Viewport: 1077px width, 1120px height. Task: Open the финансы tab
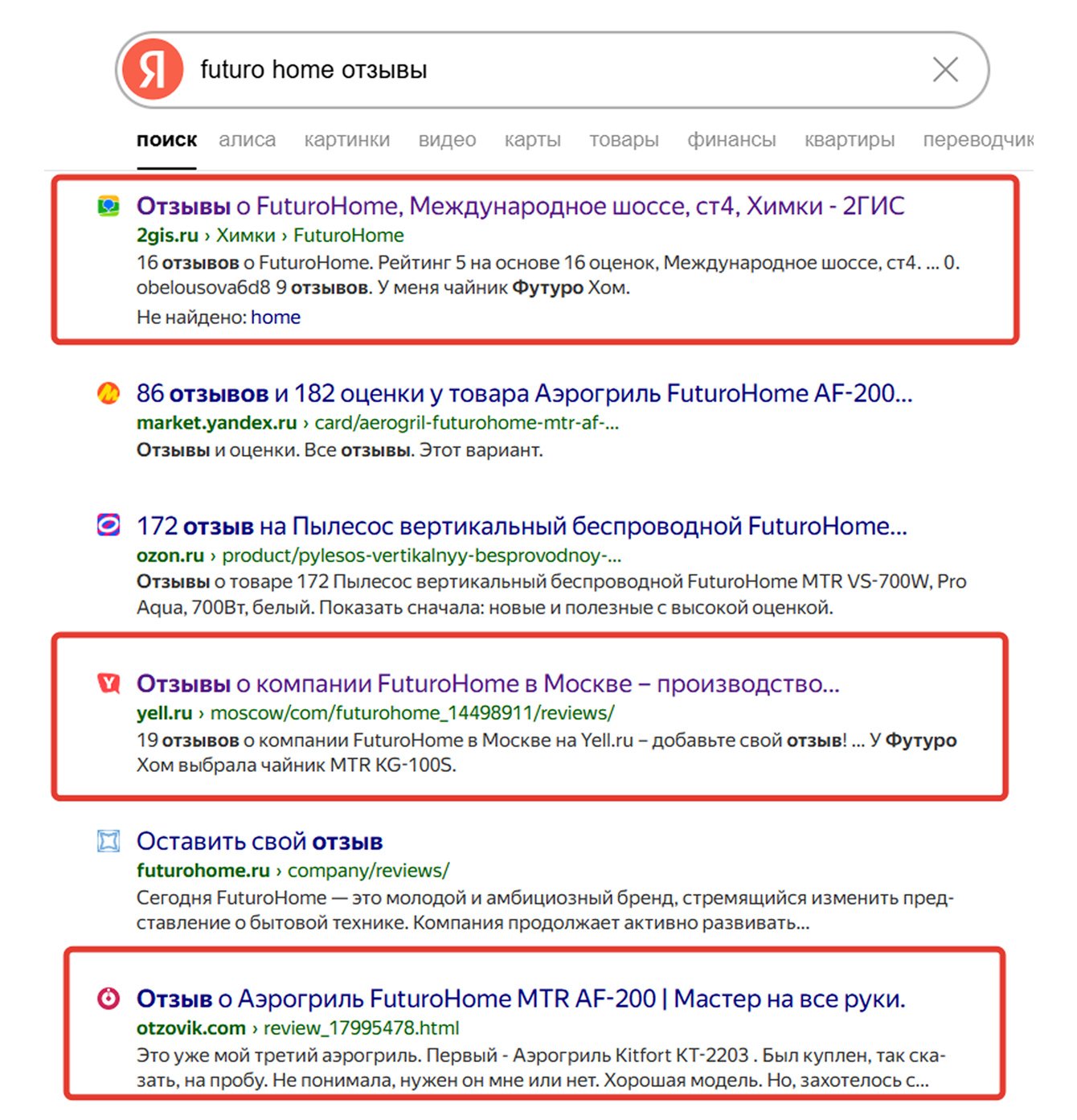tap(731, 140)
